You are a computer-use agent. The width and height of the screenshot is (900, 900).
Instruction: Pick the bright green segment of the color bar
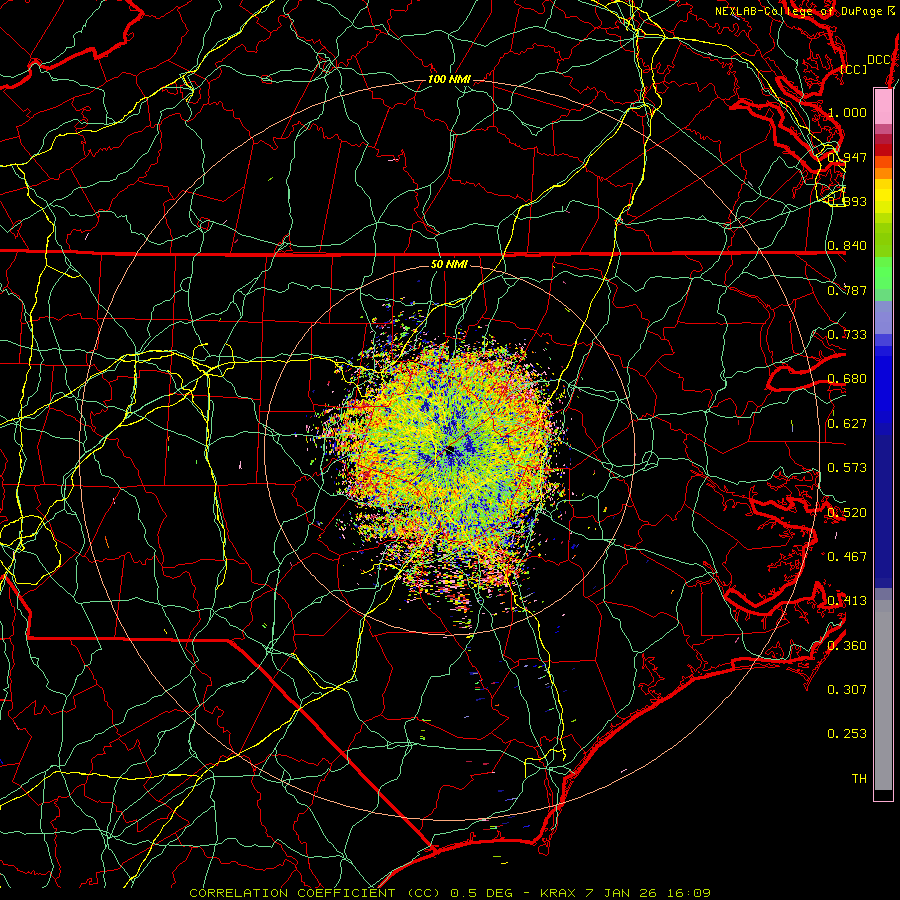click(x=883, y=274)
